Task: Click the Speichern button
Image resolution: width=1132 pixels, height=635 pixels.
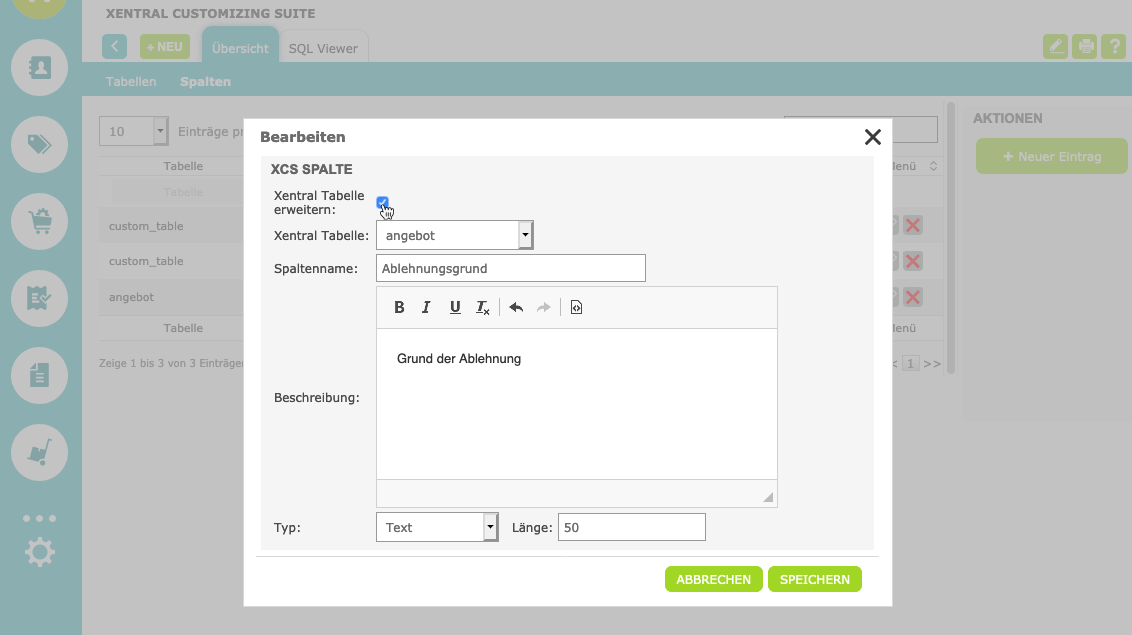Action: pyautogui.click(x=814, y=579)
